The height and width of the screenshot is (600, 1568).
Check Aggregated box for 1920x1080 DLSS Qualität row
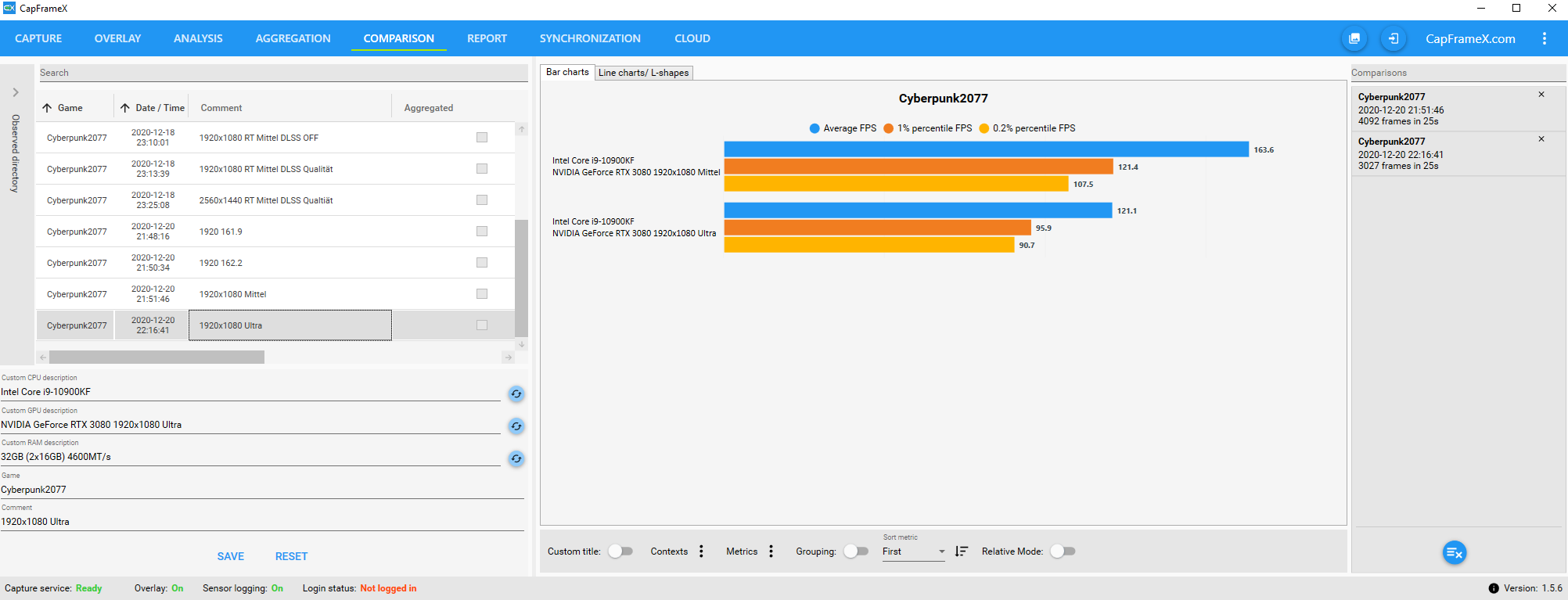coord(482,169)
